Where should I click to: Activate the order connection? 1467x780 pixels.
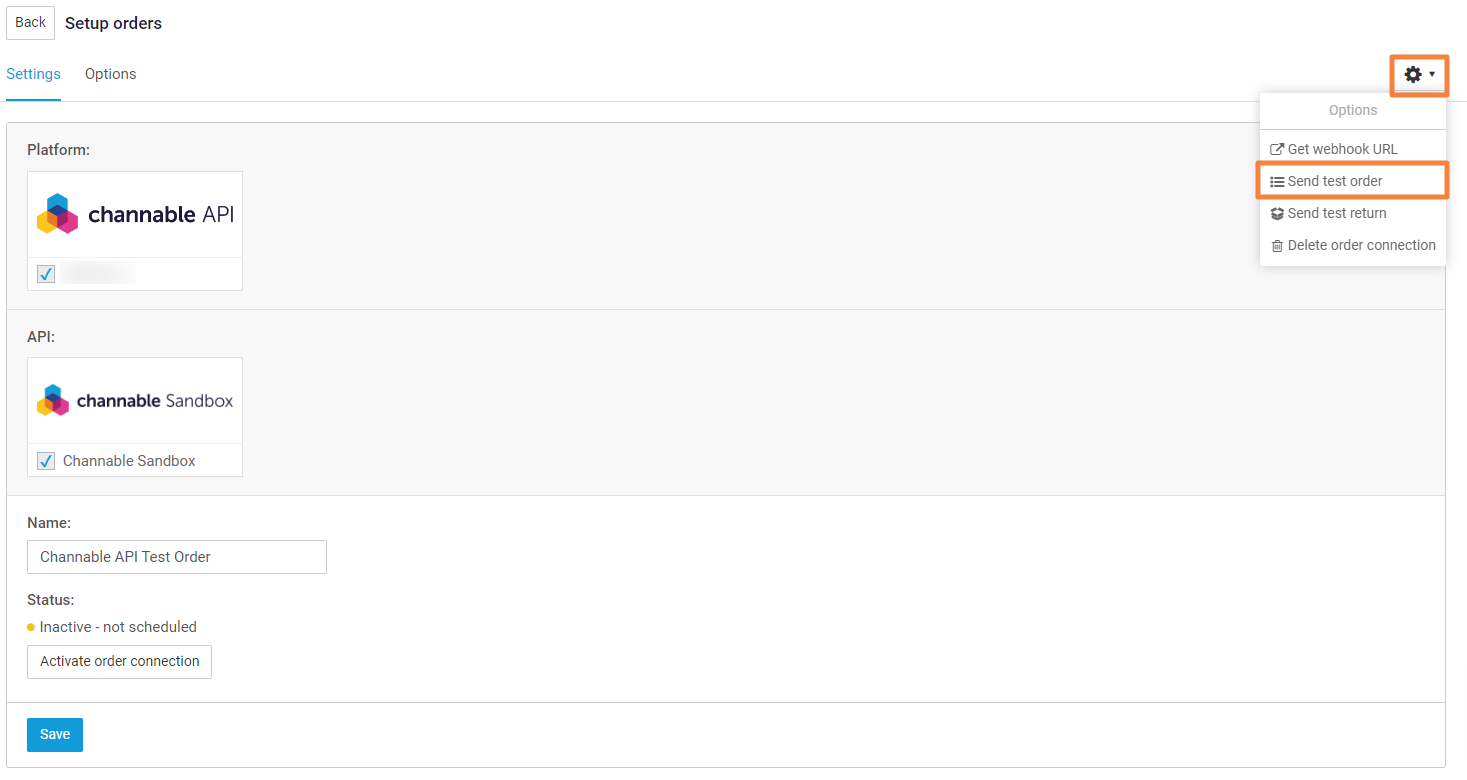[119, 661]
